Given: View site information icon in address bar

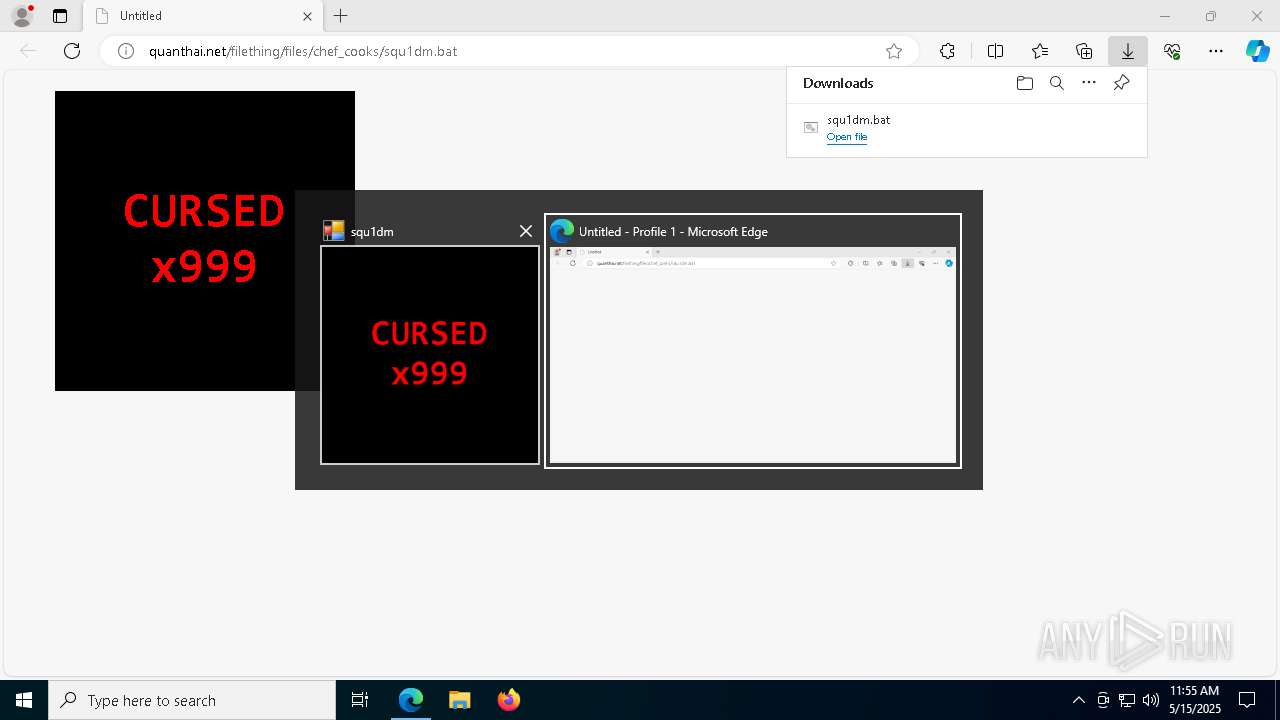Looking at the screenshot, I should point(126,51).
